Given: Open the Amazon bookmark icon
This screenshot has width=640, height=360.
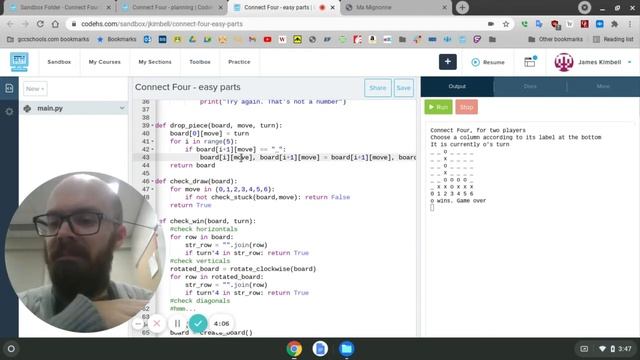Looking at the screenshot, I should [x=372, y=40].
